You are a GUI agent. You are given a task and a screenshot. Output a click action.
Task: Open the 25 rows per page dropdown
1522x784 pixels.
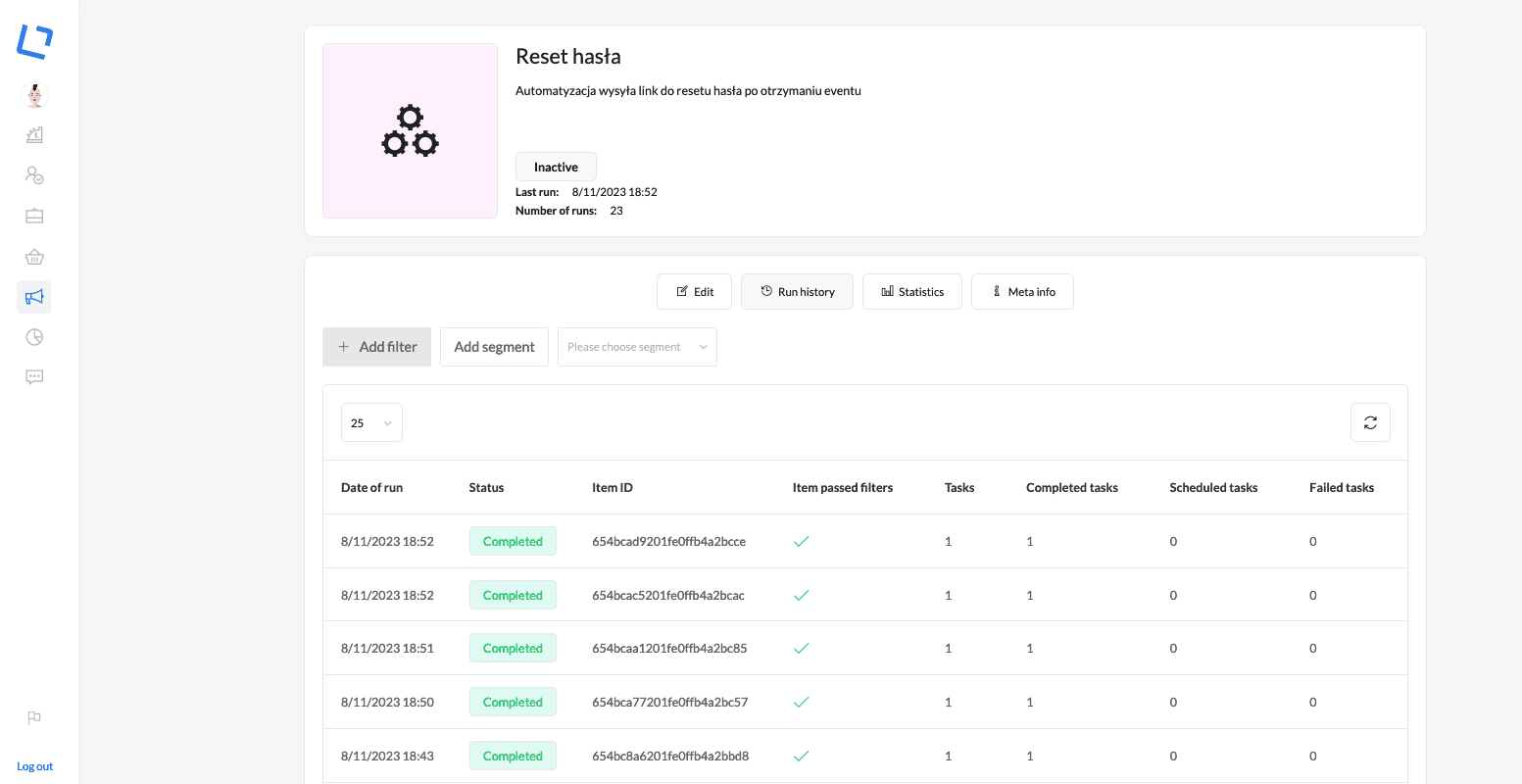pyautogui.click(x=371, y=423)
